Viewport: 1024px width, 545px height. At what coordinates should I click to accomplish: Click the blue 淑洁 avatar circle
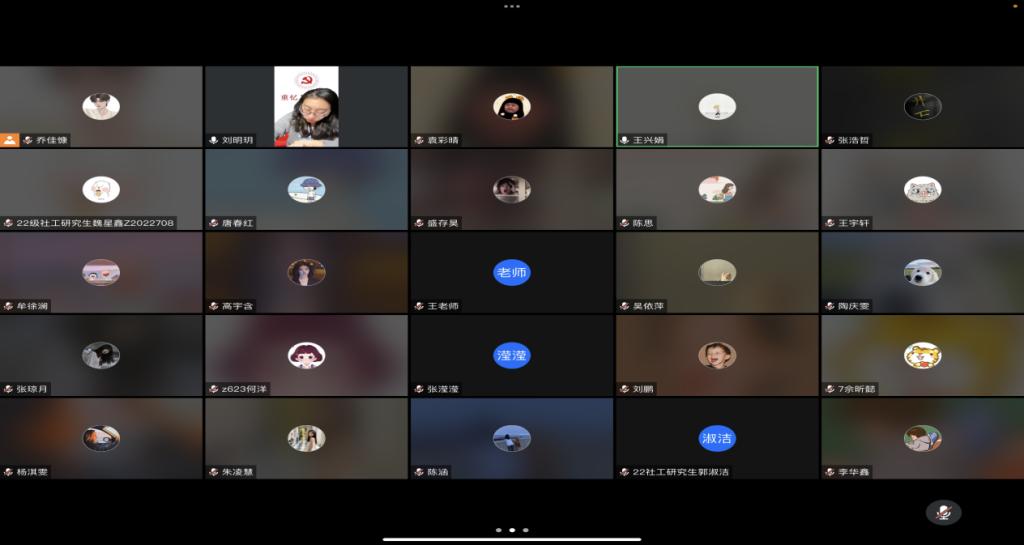pos(716,438)
